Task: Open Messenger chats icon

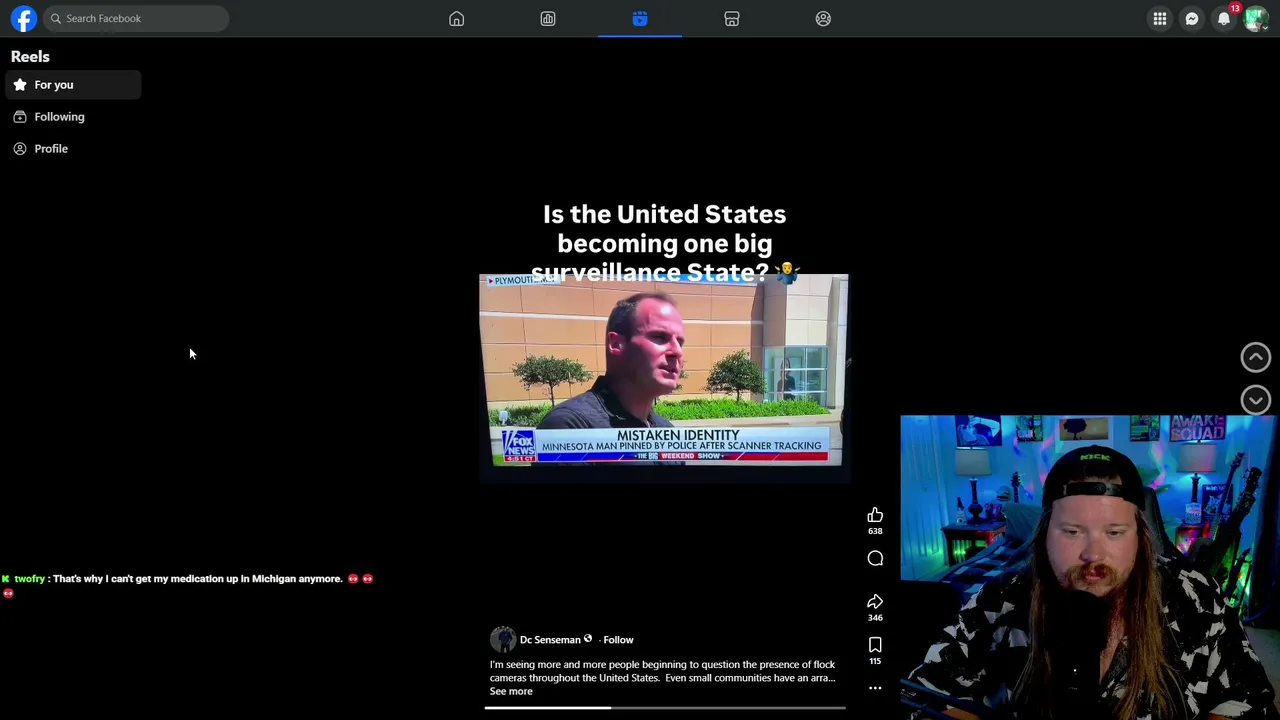Action: (1192, 18)
